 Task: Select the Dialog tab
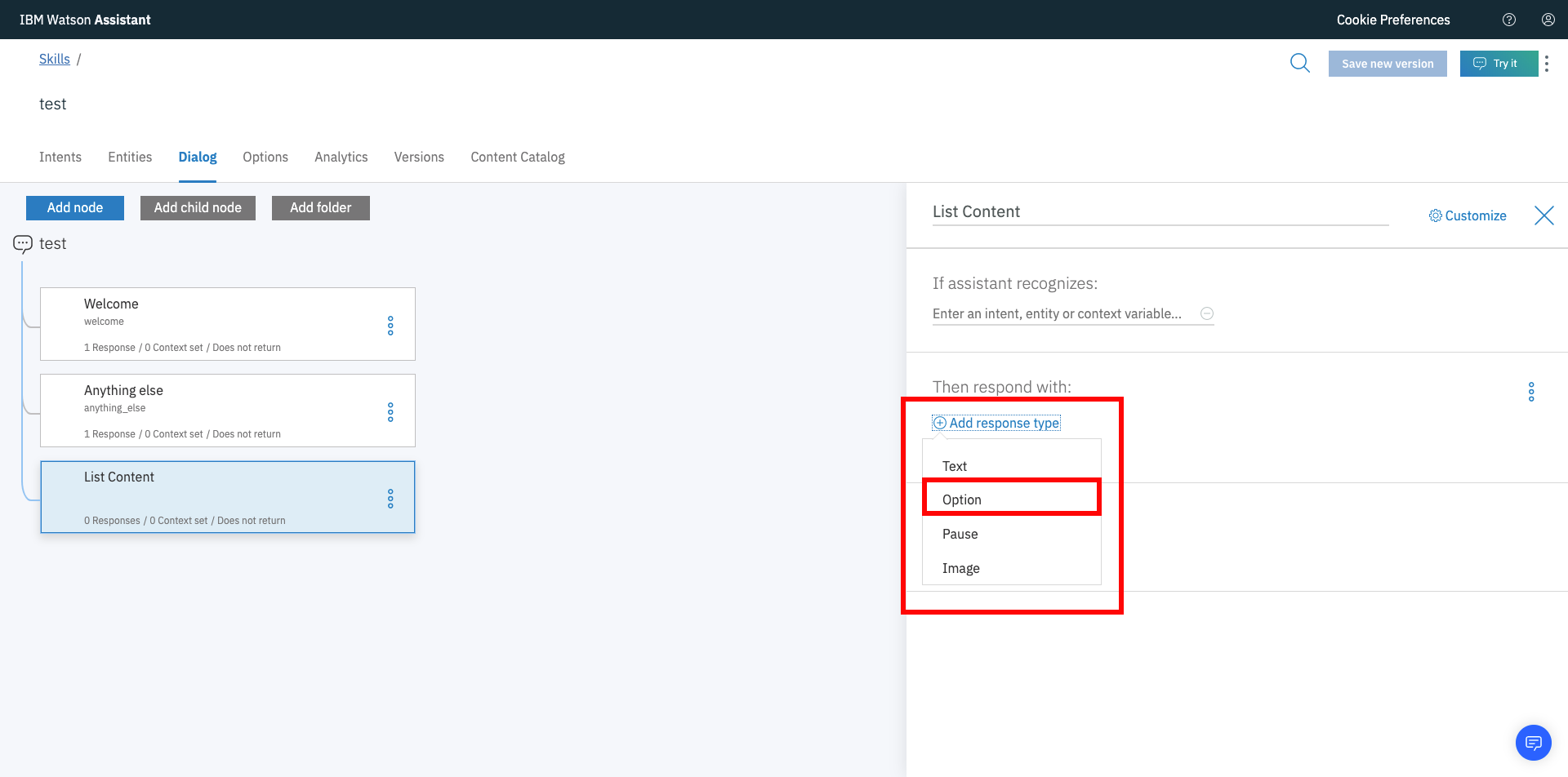pos(198,157)
